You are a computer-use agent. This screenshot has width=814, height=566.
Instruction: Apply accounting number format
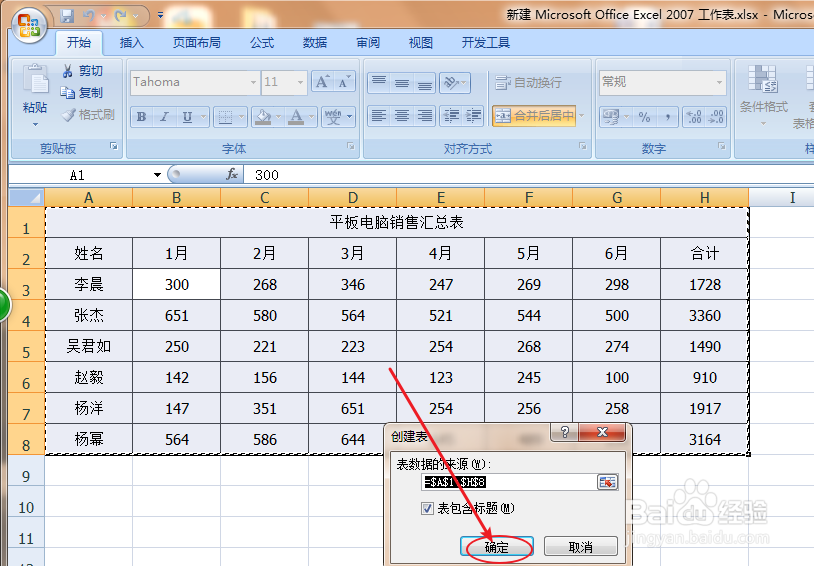click(x=610, y=117)
